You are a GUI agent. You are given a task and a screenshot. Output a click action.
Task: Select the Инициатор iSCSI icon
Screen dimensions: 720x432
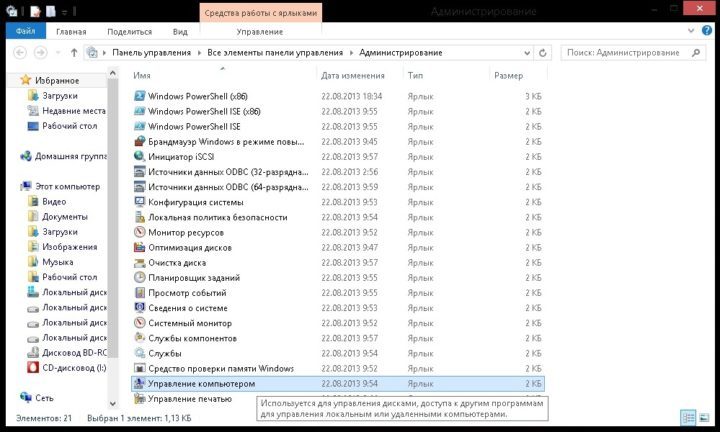pyautogui.click(x=140, y=157)
